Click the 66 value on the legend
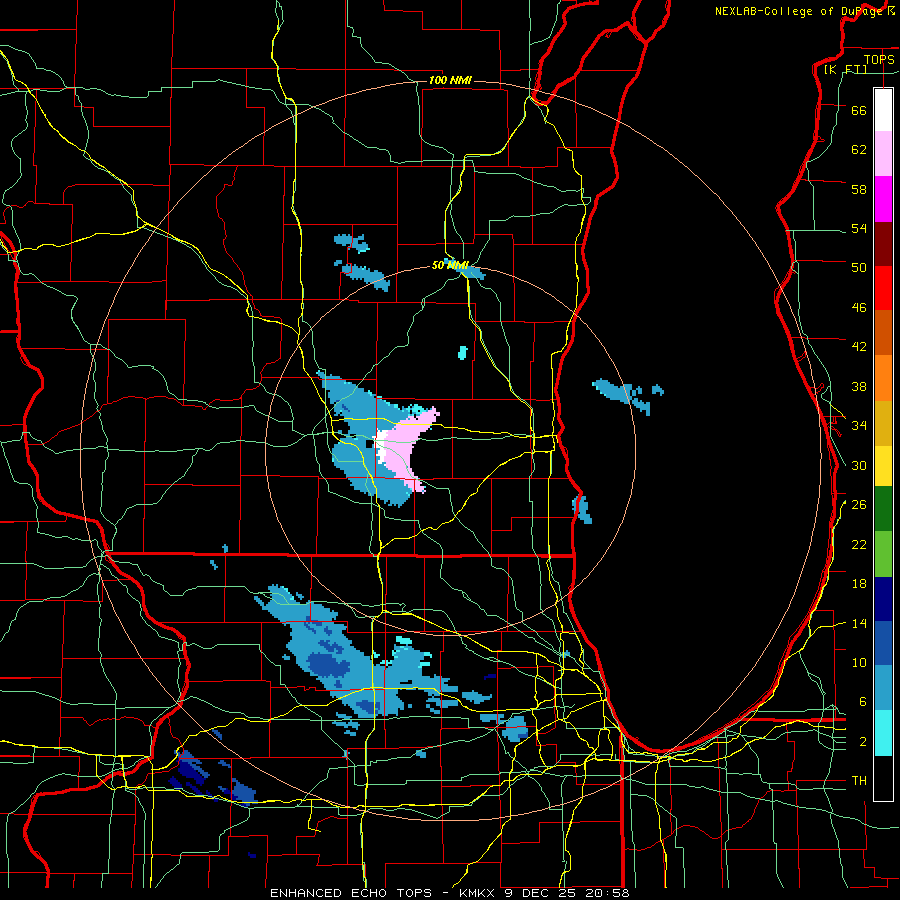The width and height of the screenshot is (900, 900). [x=859, y=110]
